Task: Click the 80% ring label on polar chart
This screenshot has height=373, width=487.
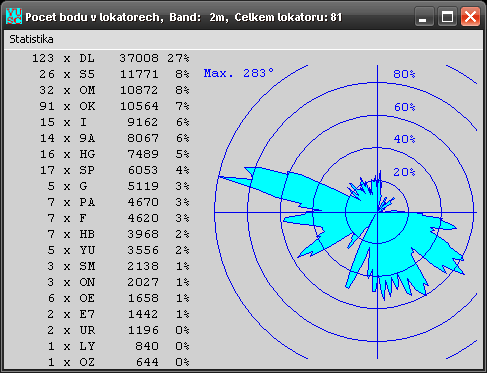Action: tap(404, 74)
